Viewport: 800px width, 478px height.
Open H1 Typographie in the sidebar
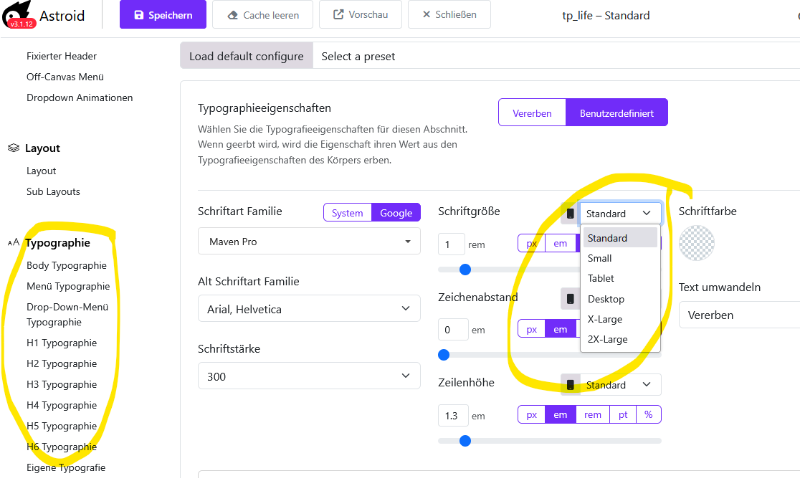pyautogui.click(x=62, y=343)
